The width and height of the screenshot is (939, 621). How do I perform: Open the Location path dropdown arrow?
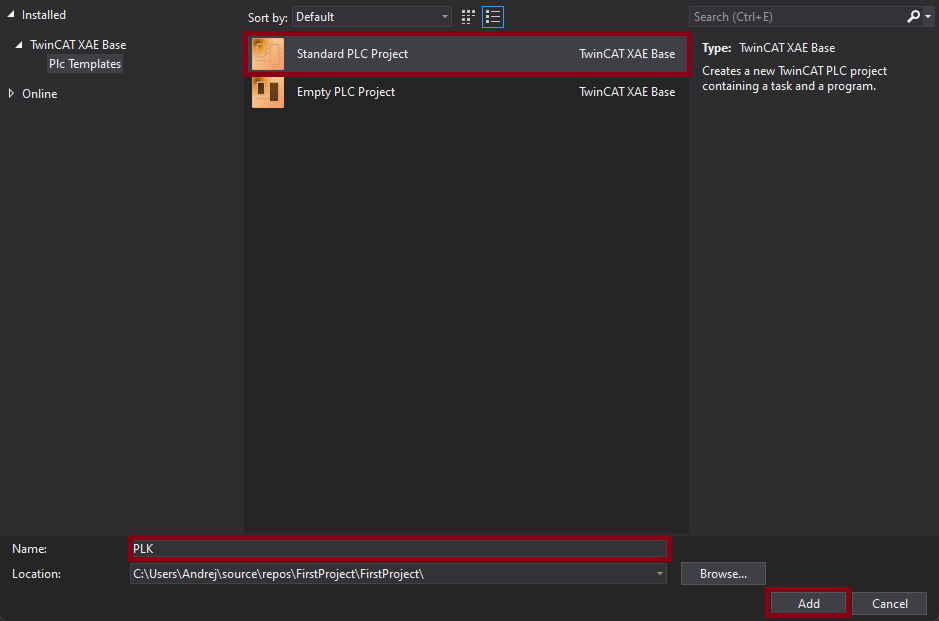pos(659,574)
